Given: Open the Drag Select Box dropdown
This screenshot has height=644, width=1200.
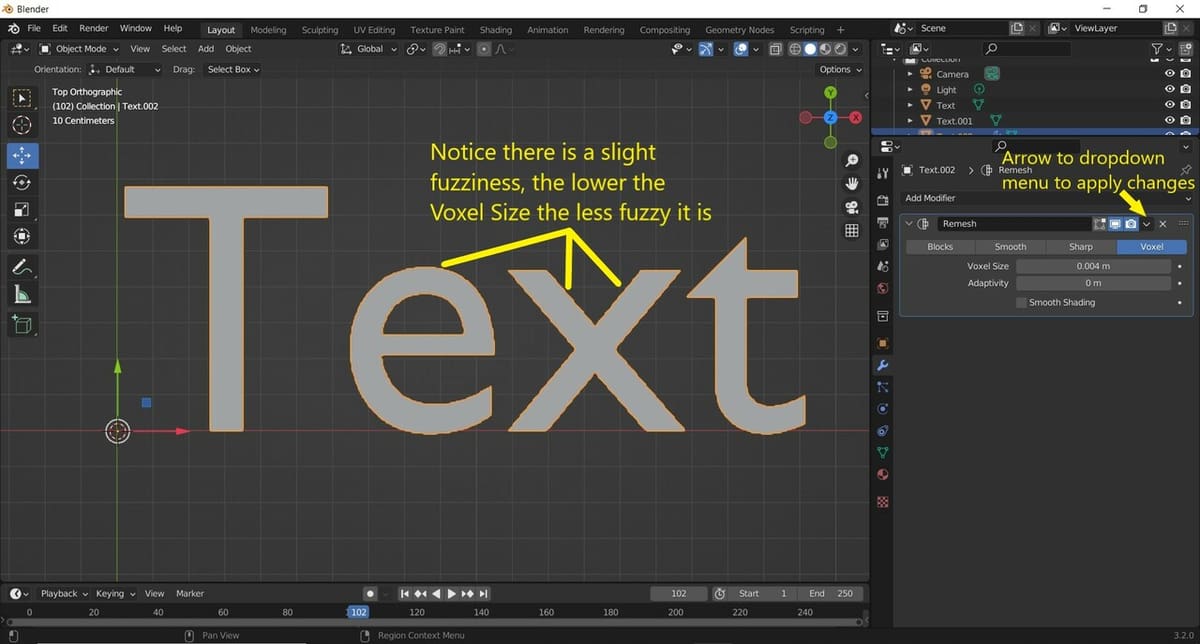Looking at the screenshot, I should [x=233, y=69].
